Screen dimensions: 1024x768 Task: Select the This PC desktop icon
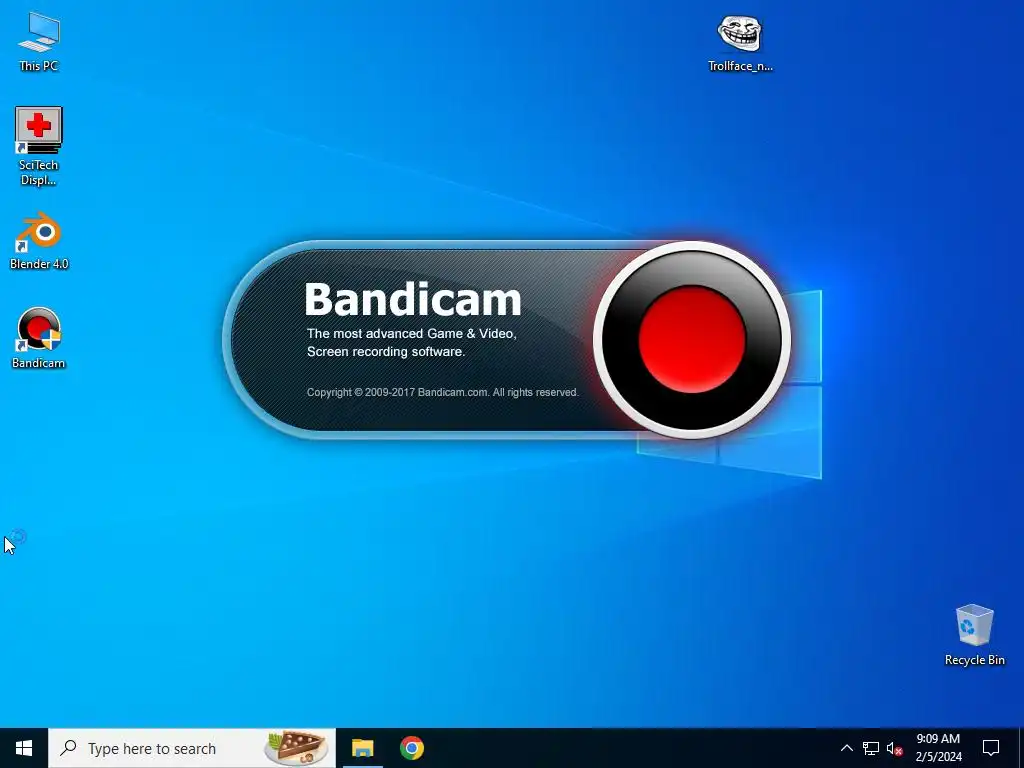tap(39, 41)
